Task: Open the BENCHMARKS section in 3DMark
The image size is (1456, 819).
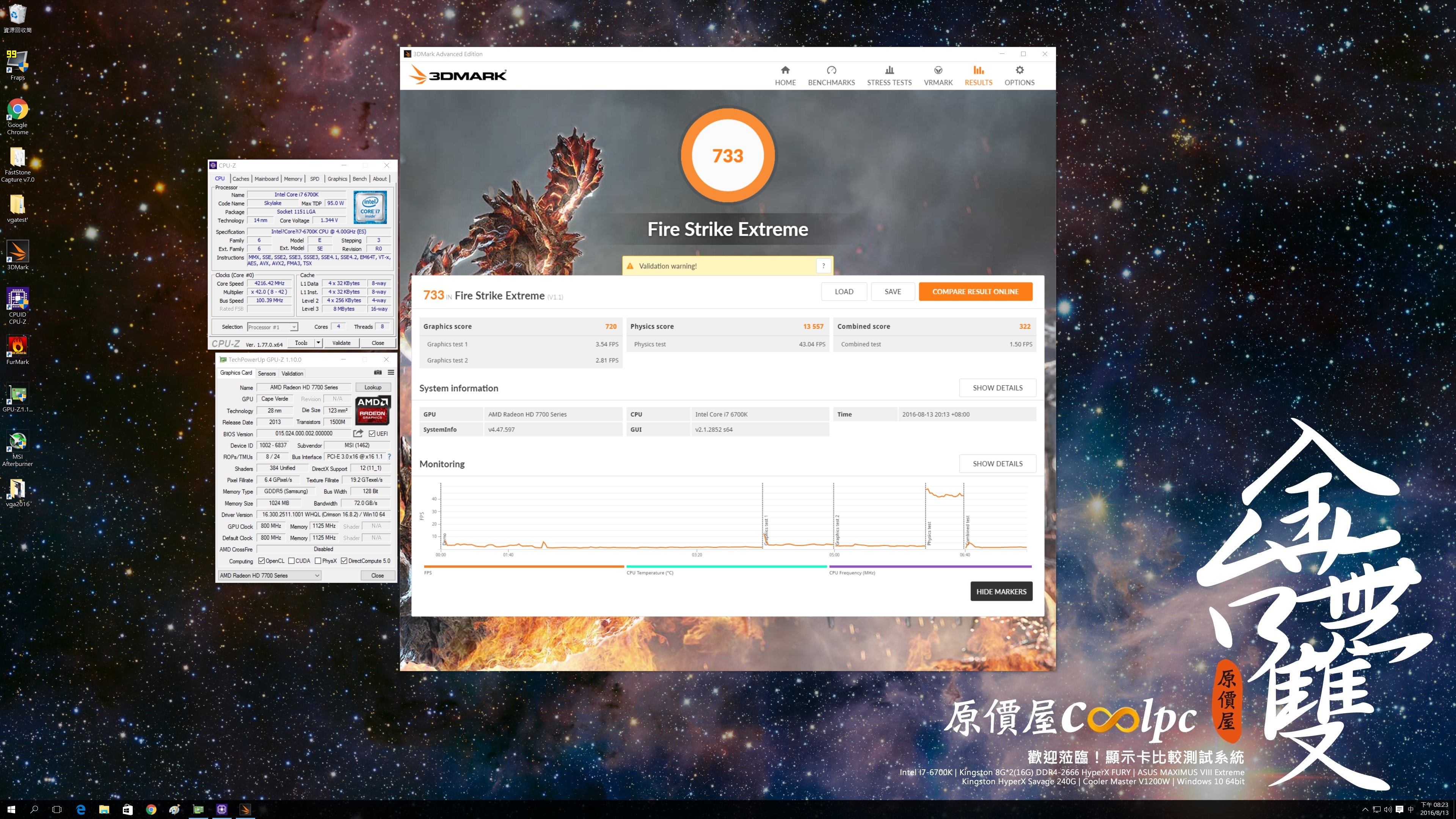Action: point(831,76)
